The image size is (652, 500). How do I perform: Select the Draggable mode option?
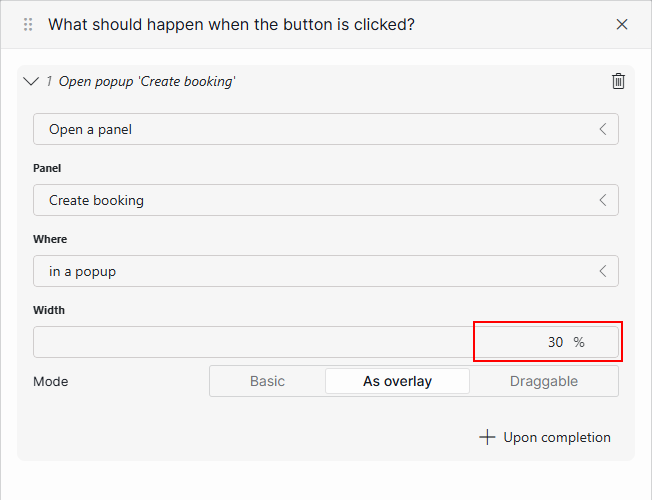tap(544, 381)
